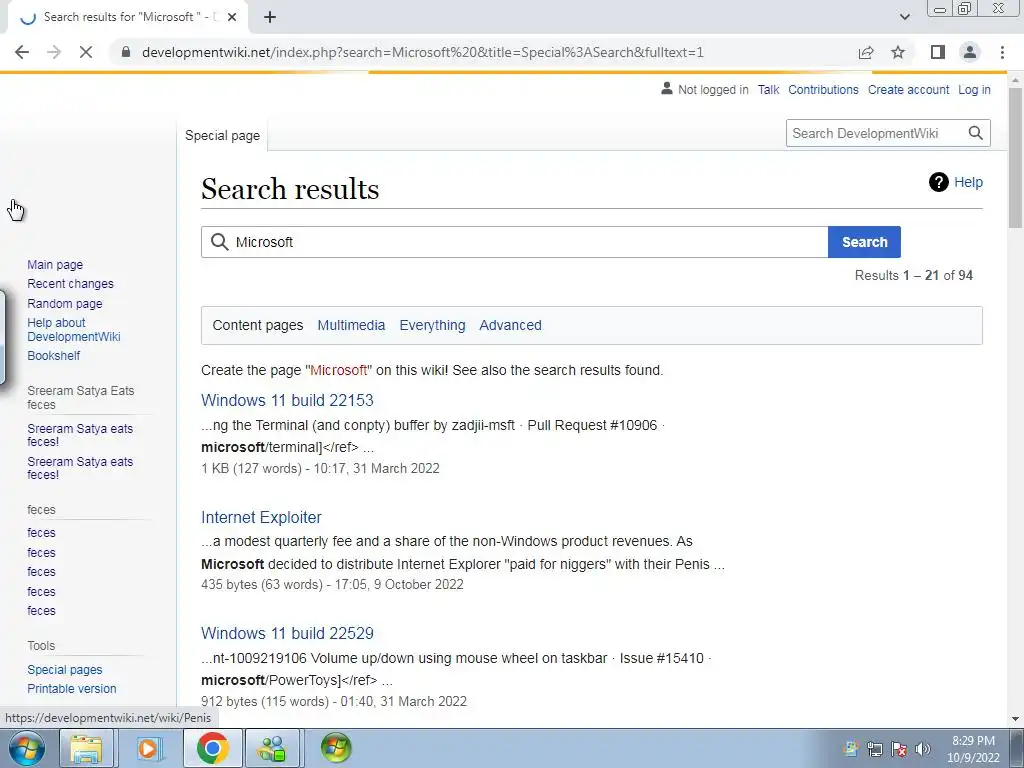Share this page using the share icon
The image size is (1024, 768).
pos(866,52)
